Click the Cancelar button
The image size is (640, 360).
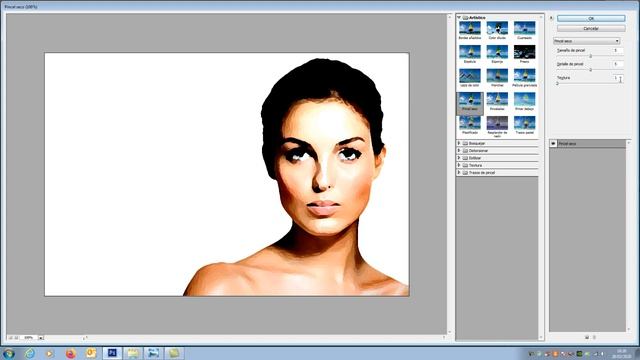pyautogui.click(x=591, y=29)
